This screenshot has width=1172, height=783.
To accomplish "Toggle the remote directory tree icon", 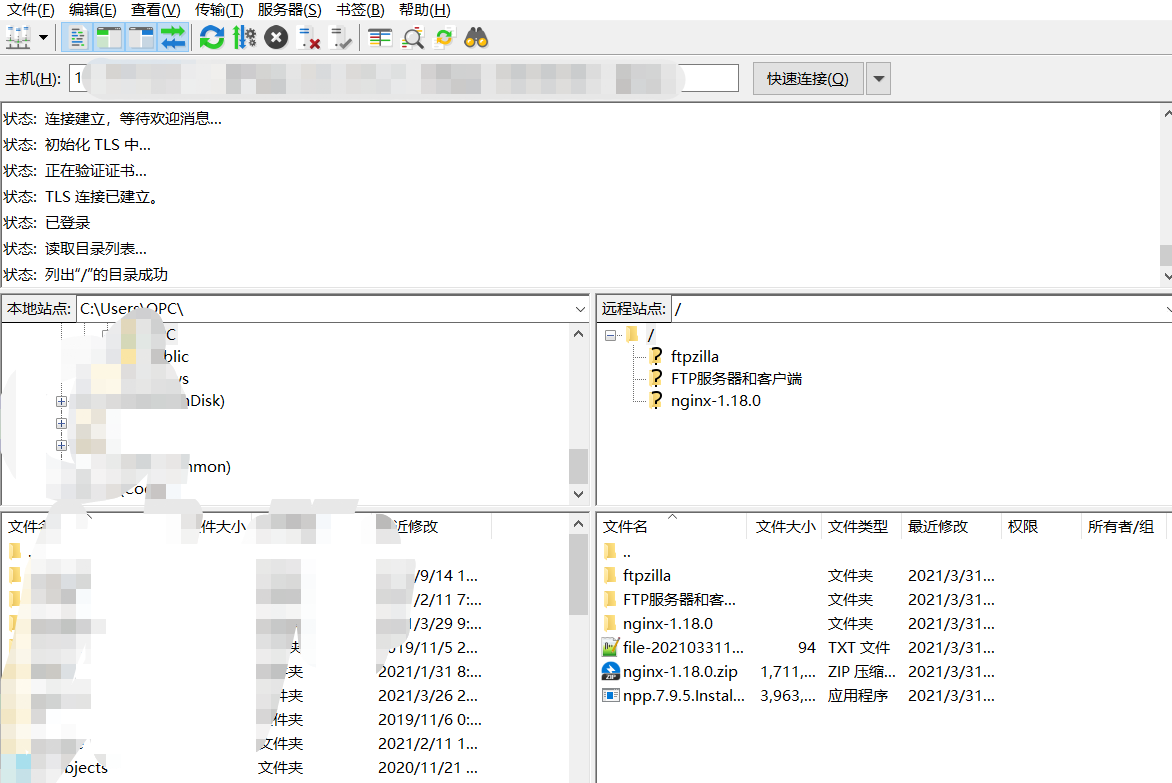I will (x=141, y=37).
